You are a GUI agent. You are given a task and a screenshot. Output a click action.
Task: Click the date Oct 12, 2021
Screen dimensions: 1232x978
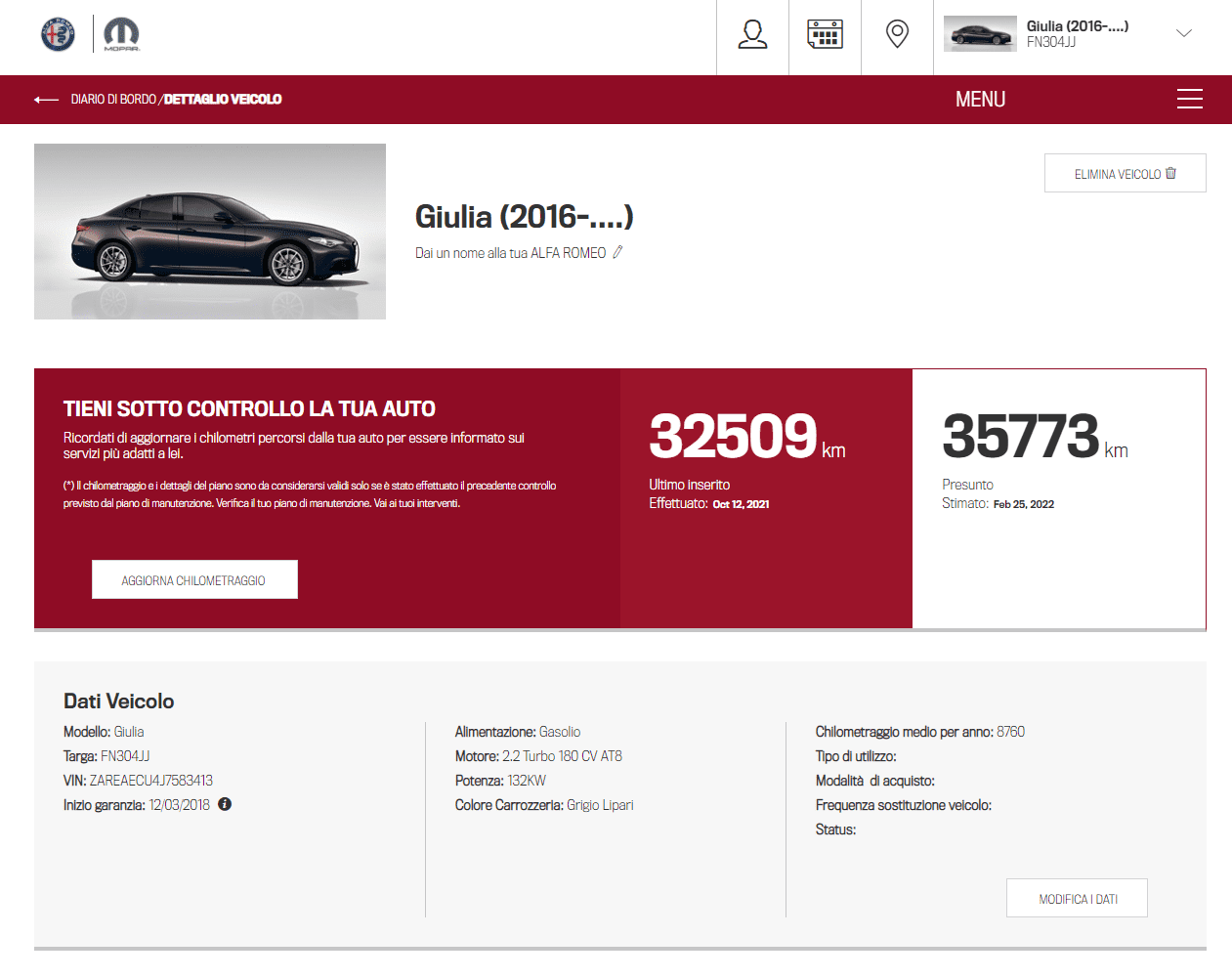[x=741, y=504]
